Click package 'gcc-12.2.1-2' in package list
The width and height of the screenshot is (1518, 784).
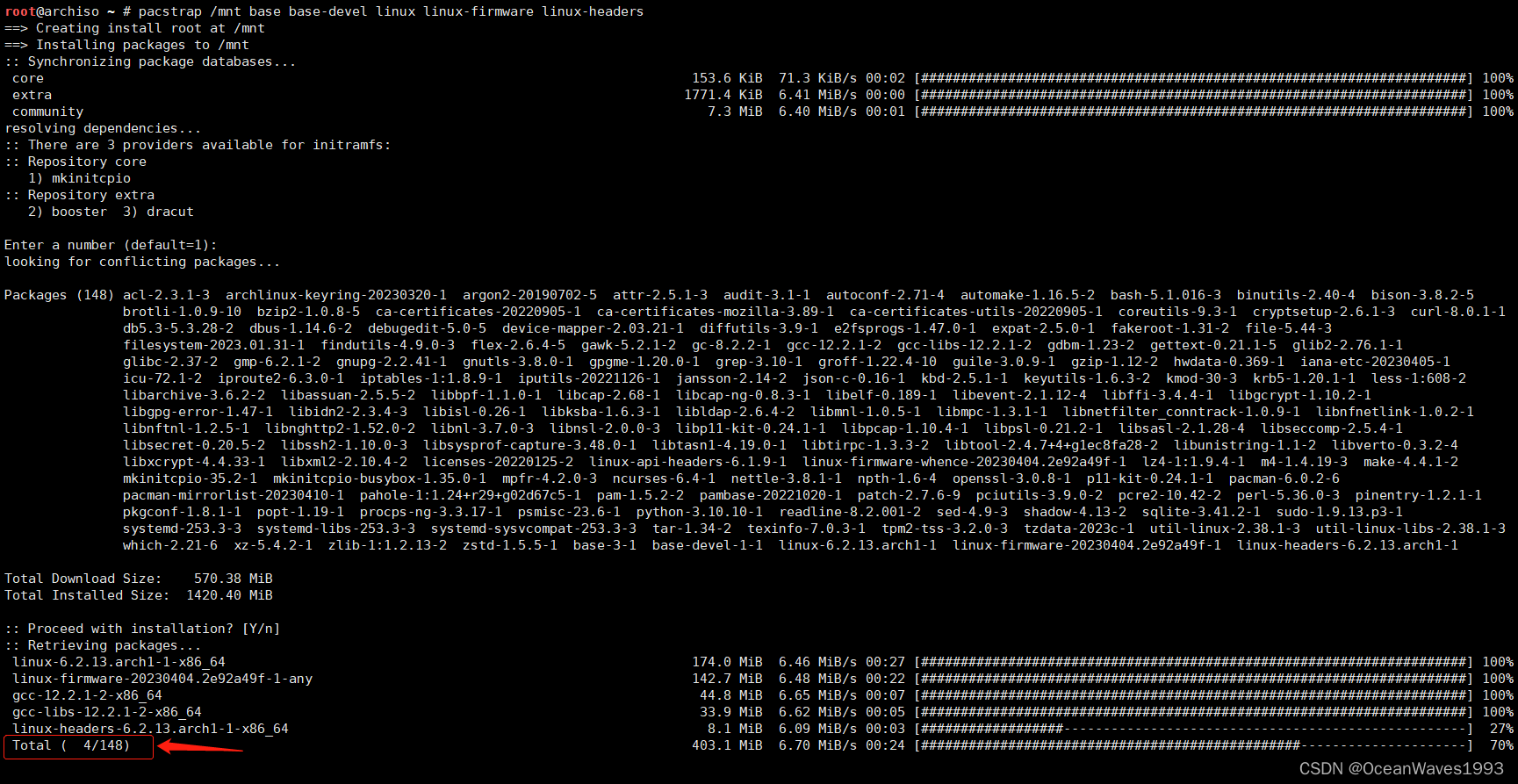pyautogui.click(x=833, y=345)
